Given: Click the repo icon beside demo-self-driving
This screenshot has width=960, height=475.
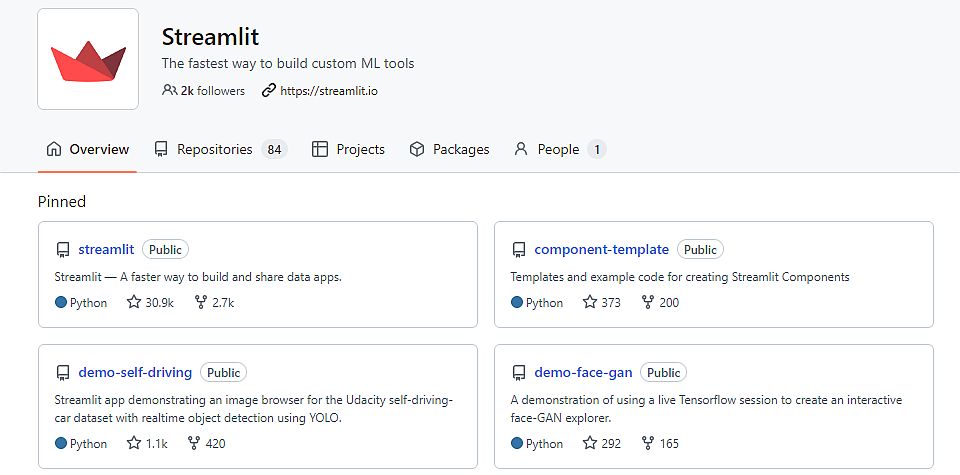Looking at the screenshot, I should tap(62, 373).
